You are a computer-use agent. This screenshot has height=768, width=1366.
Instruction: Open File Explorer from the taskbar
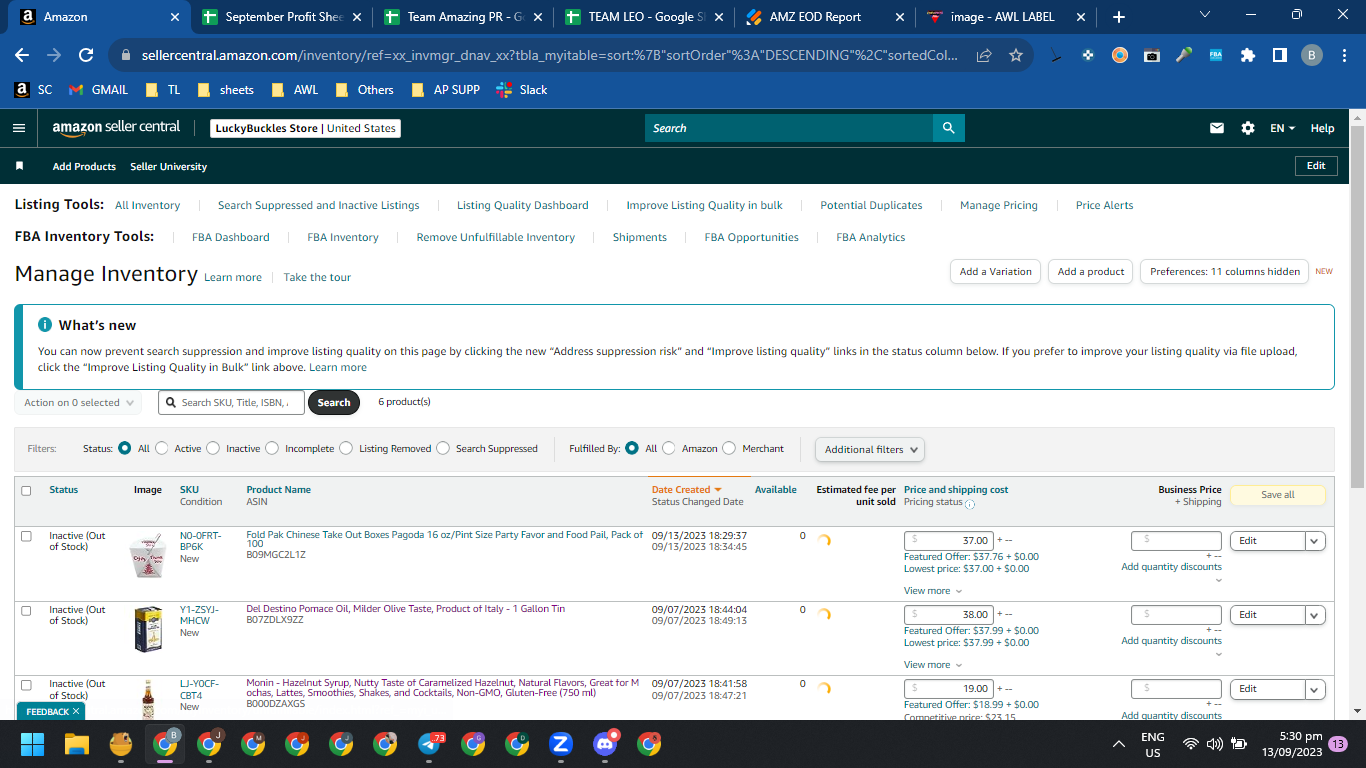point(77,744)
